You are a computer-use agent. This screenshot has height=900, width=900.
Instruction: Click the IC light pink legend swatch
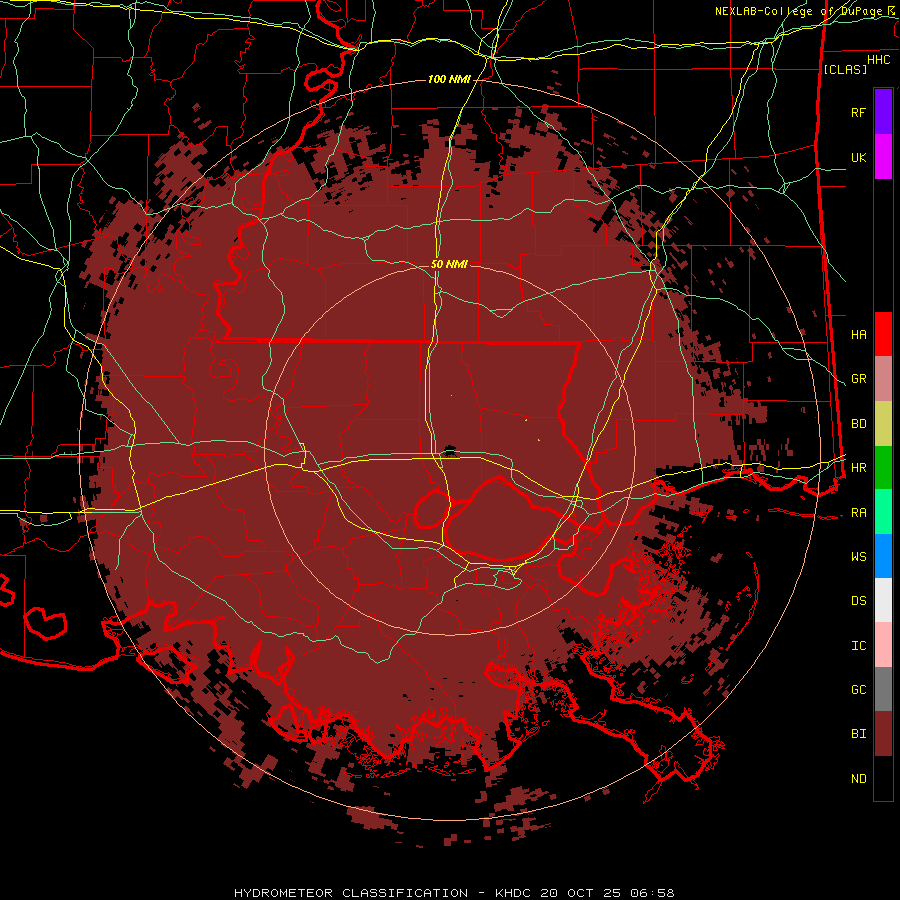coord(883,645)
